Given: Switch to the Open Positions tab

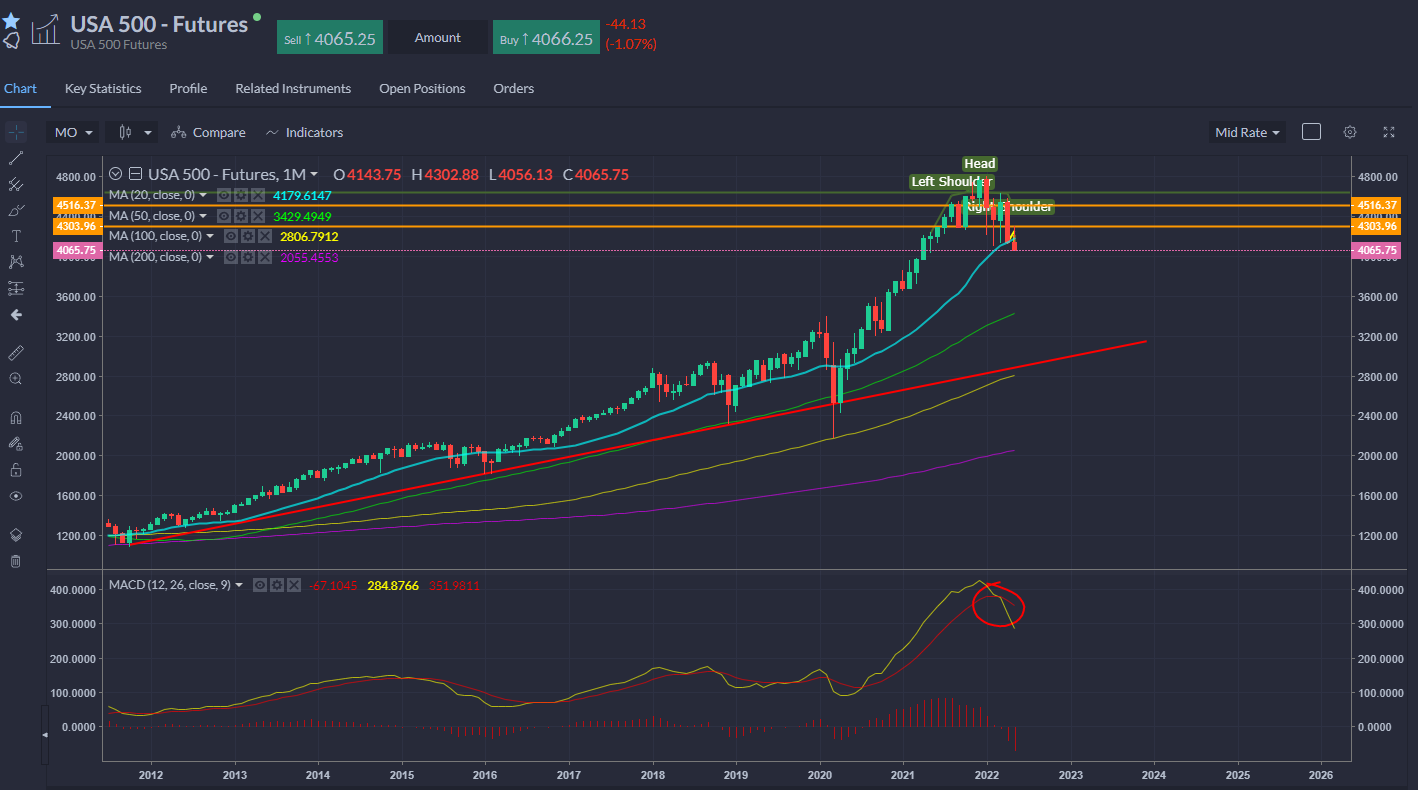Looking at the screenshot, I should (422, 88).
